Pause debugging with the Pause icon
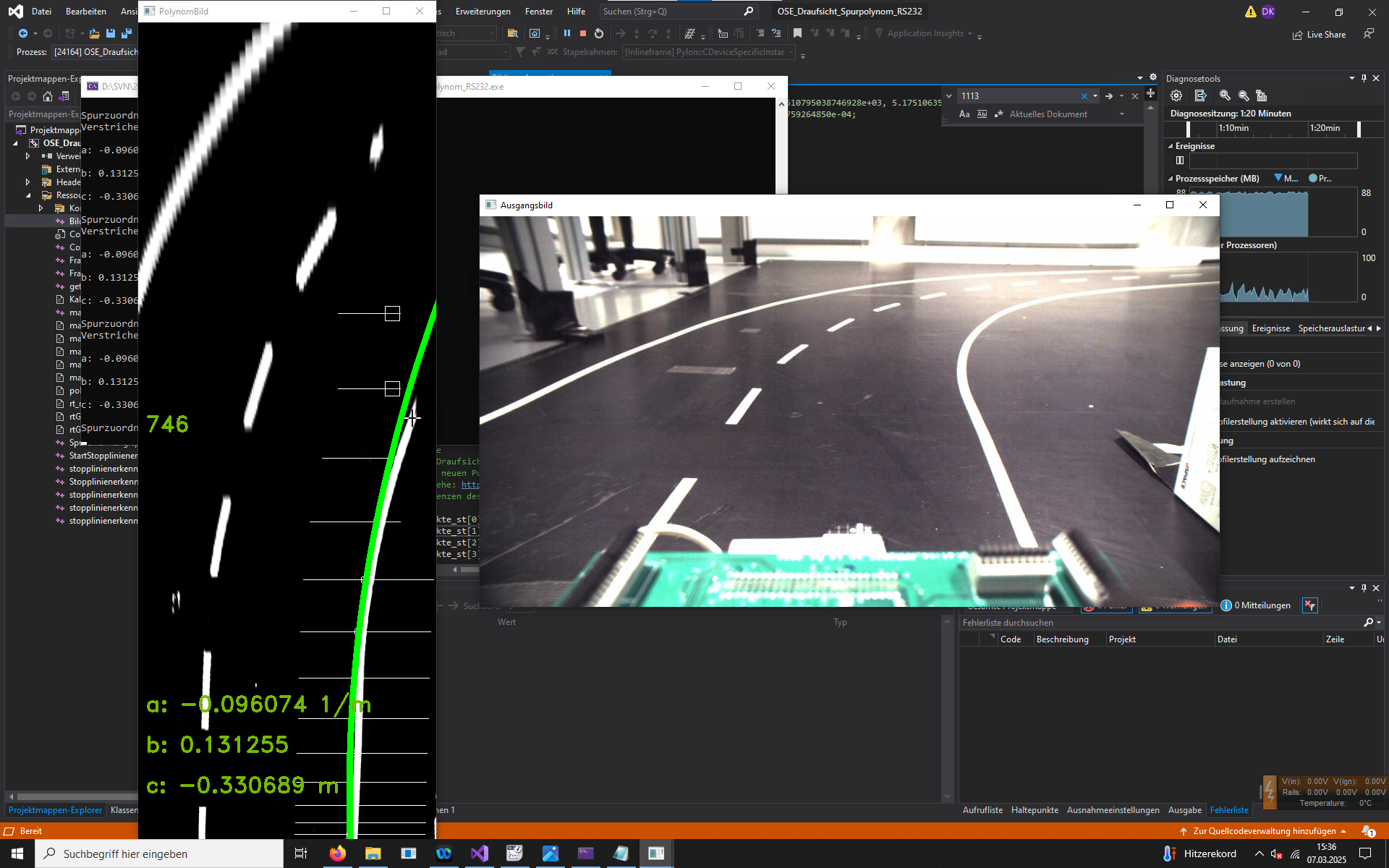Screen dimensions: 1389x868 click(x=567, y=33)
